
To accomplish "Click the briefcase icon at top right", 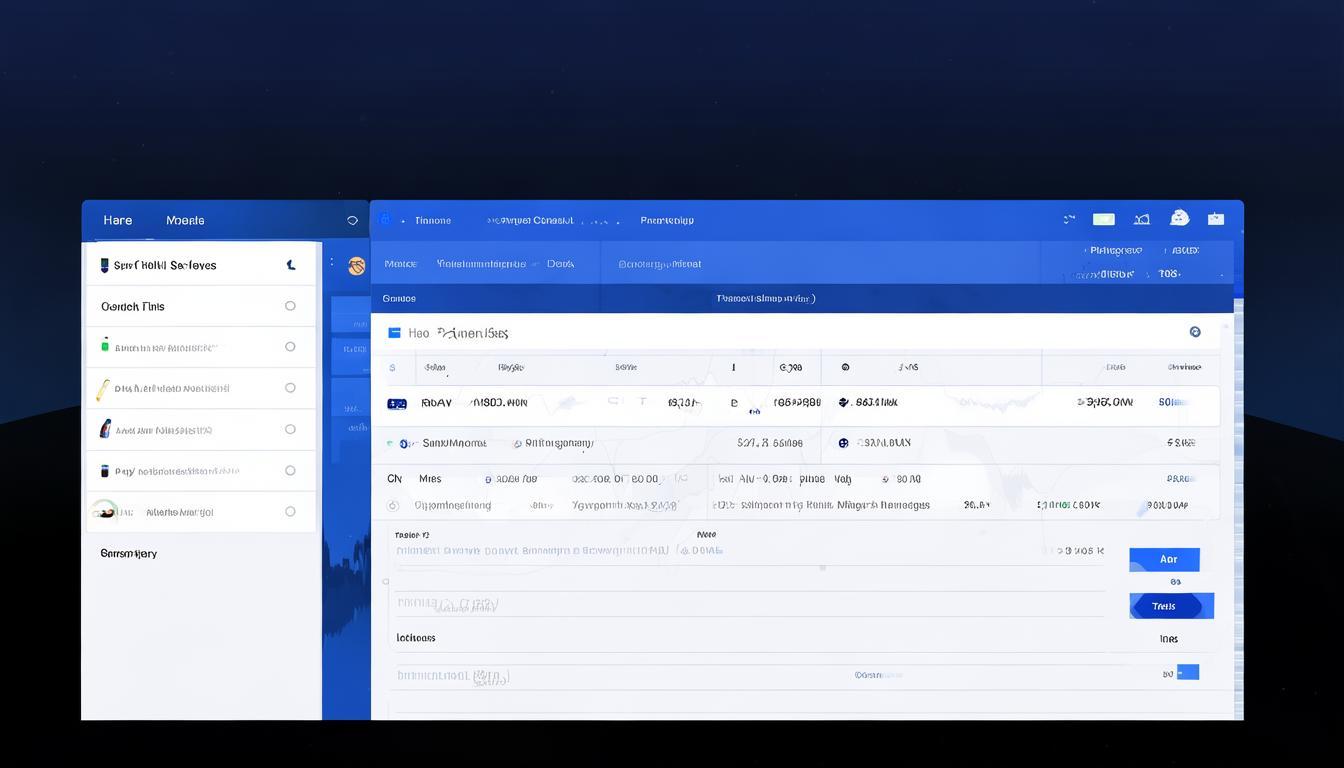I will tap(1215, 219).
